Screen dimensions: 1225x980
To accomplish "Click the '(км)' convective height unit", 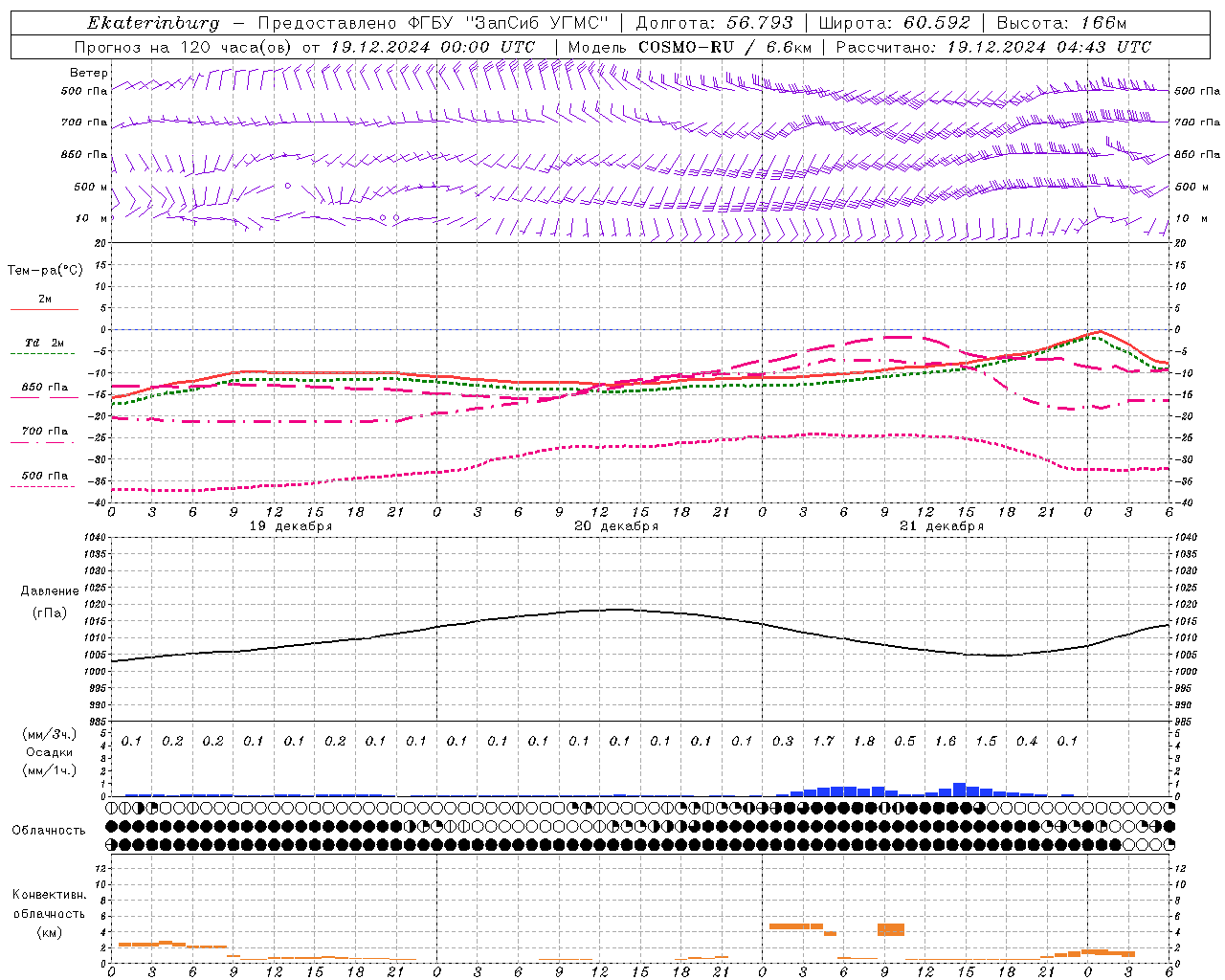I will [x=50, y=932].
